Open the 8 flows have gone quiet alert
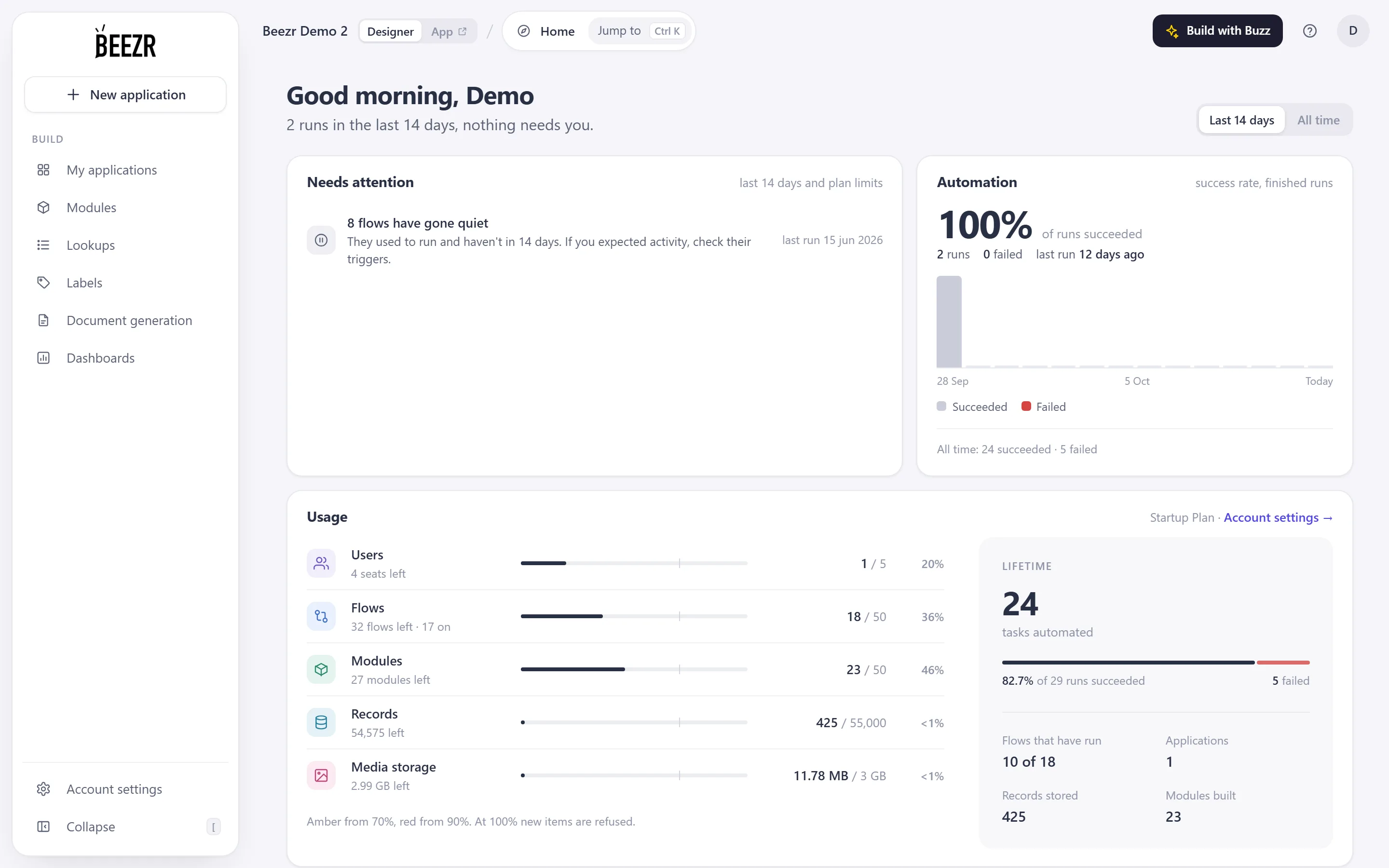This screenshot has width=1389, height=868. pos(595,241)
